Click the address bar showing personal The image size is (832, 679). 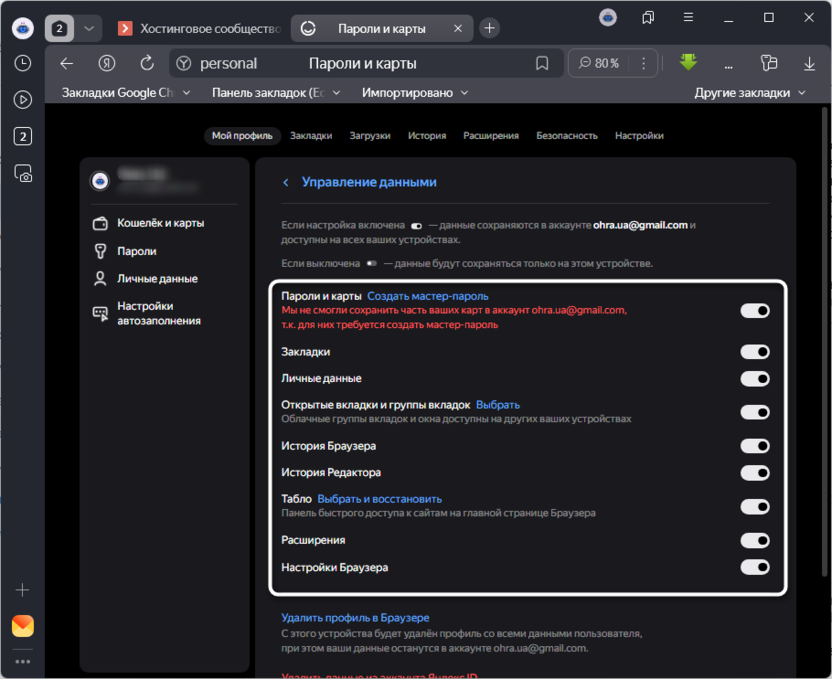(366, 64)
